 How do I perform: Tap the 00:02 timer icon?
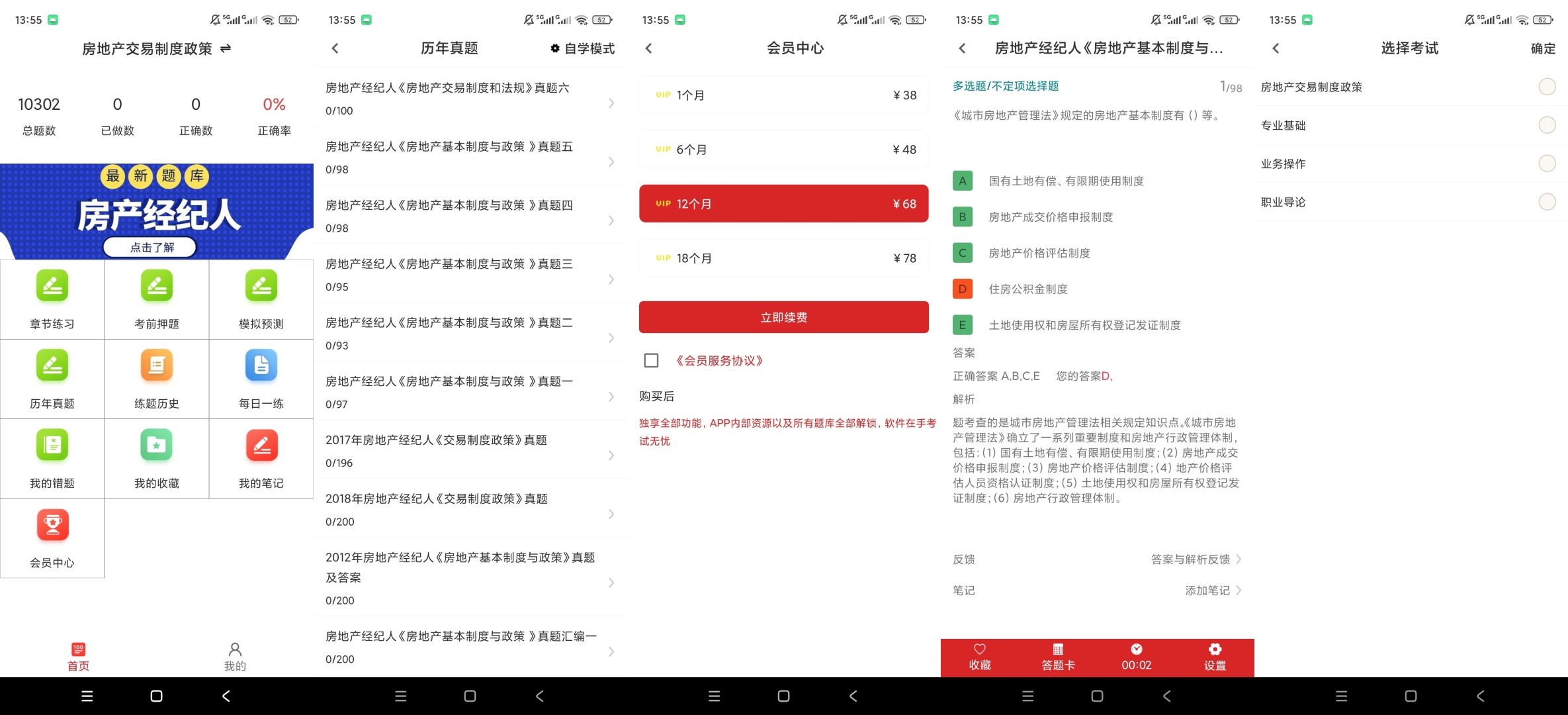click(1137, 649)
